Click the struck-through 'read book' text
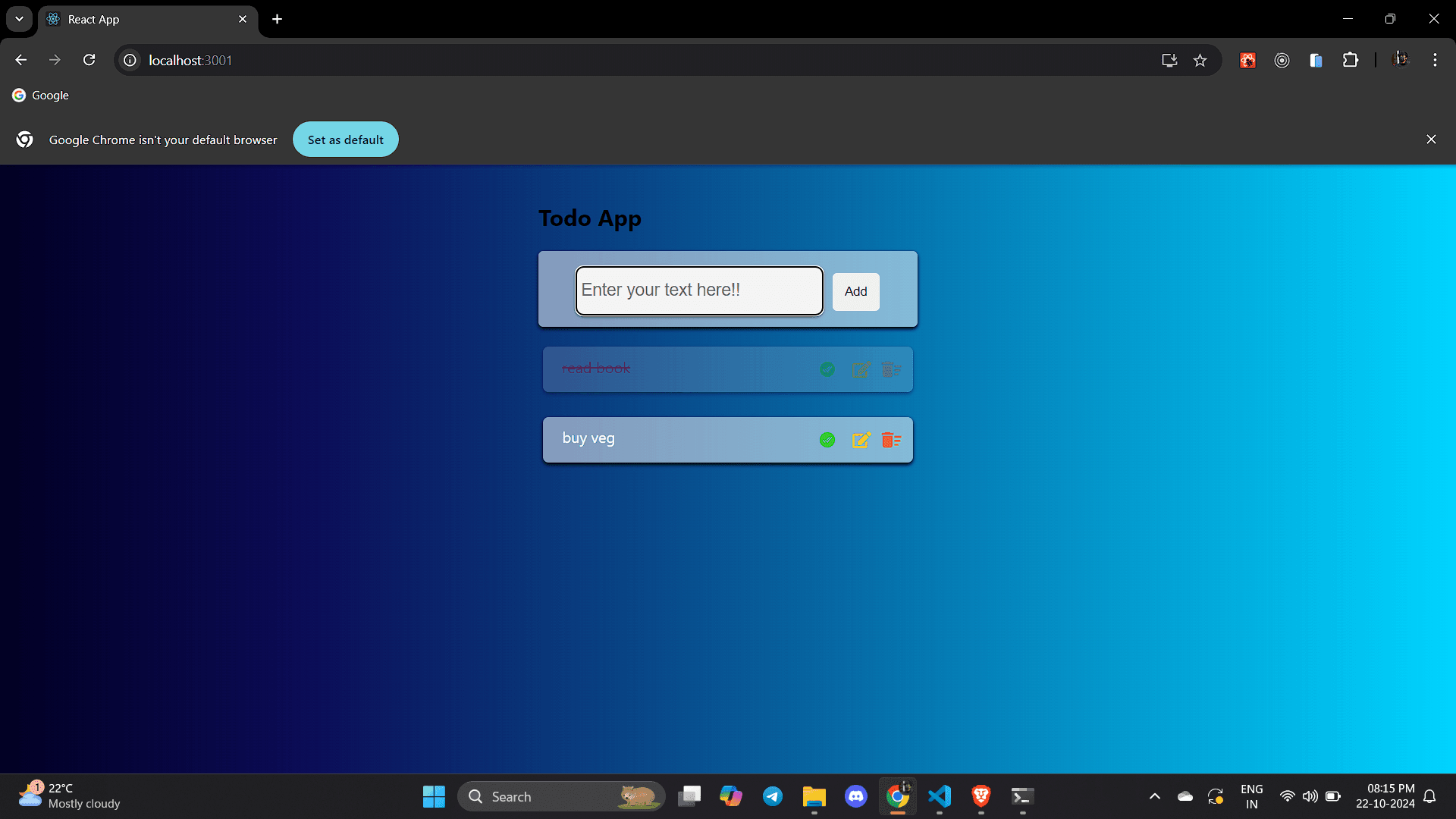 (x=596, y=369)
